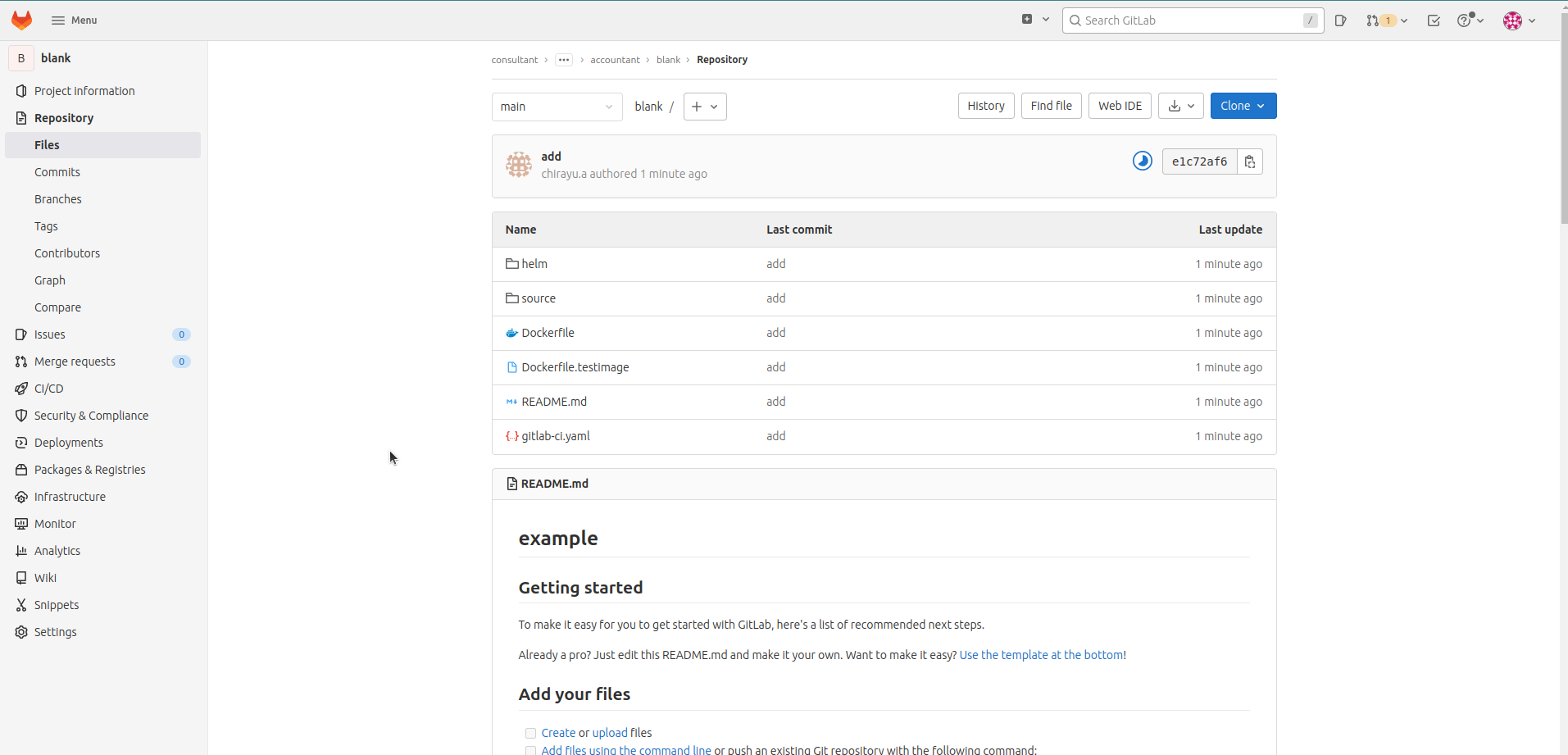Image resolution: width=1568 pixels, height=755 pixels.
Task: Expand the Clone dropdown button
Action: coord(1243,106)
